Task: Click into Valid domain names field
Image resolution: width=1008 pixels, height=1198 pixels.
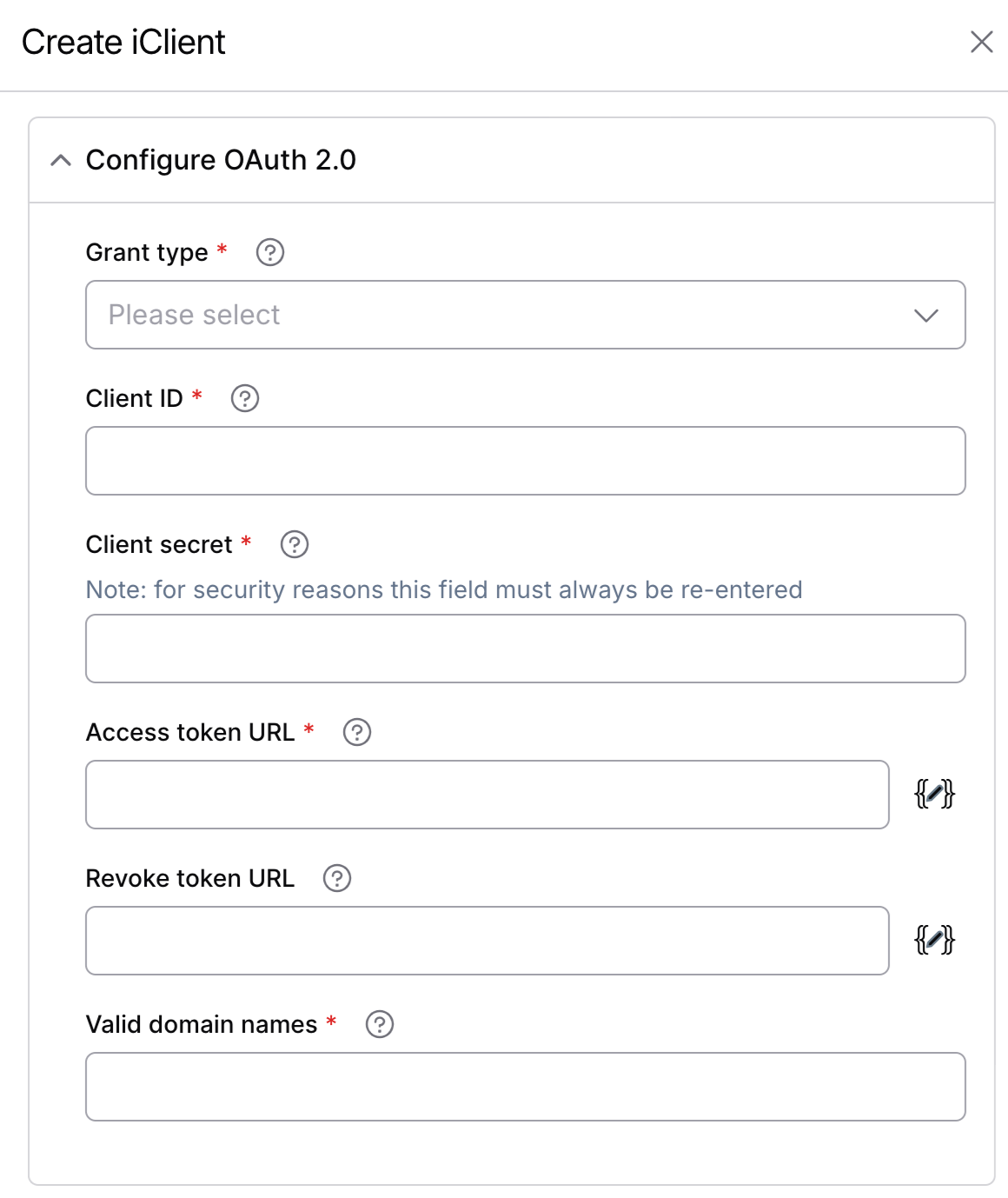Action: [525, 1087]
